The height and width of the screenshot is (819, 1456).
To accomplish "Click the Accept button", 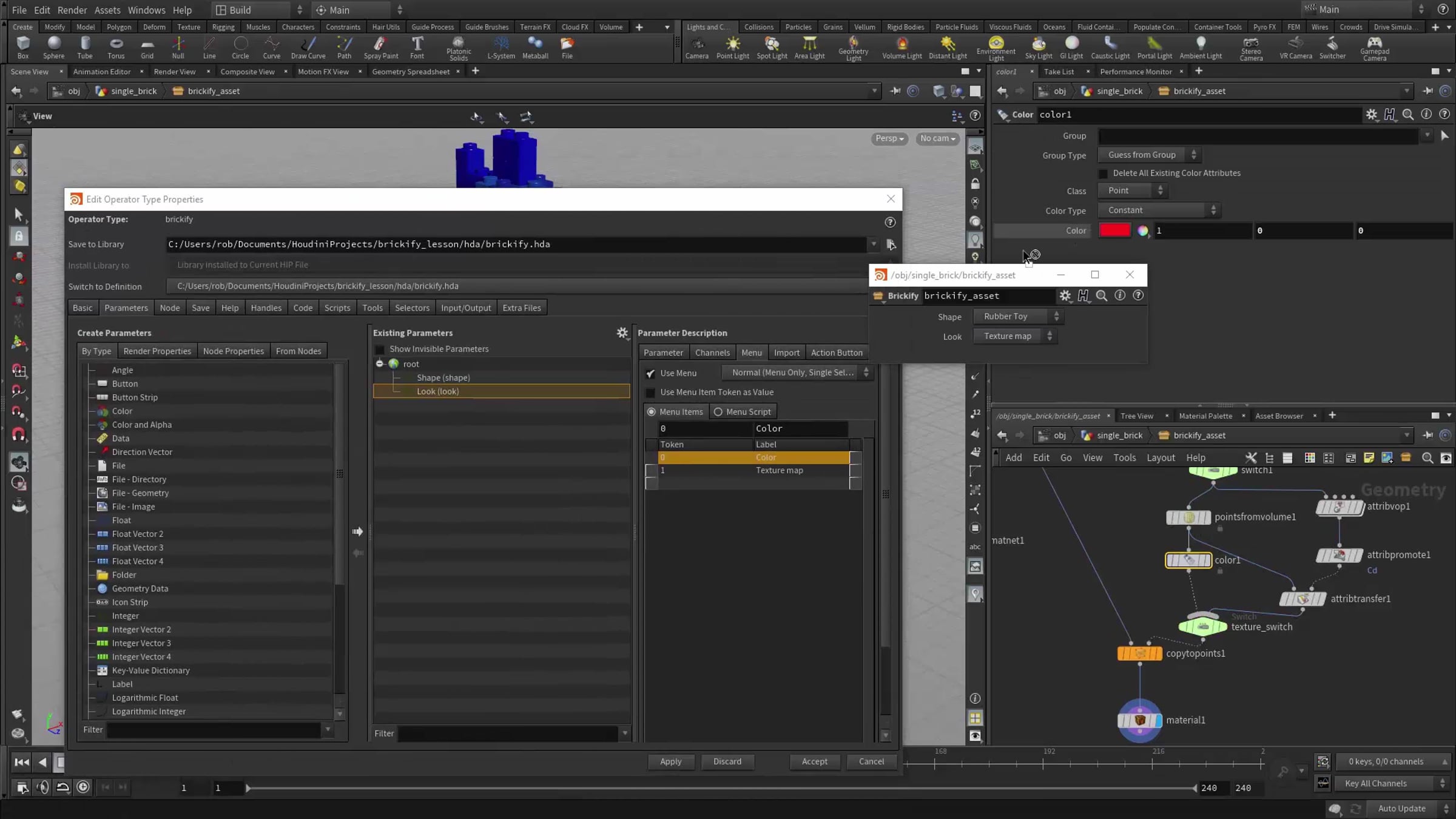I will (814, 761).
